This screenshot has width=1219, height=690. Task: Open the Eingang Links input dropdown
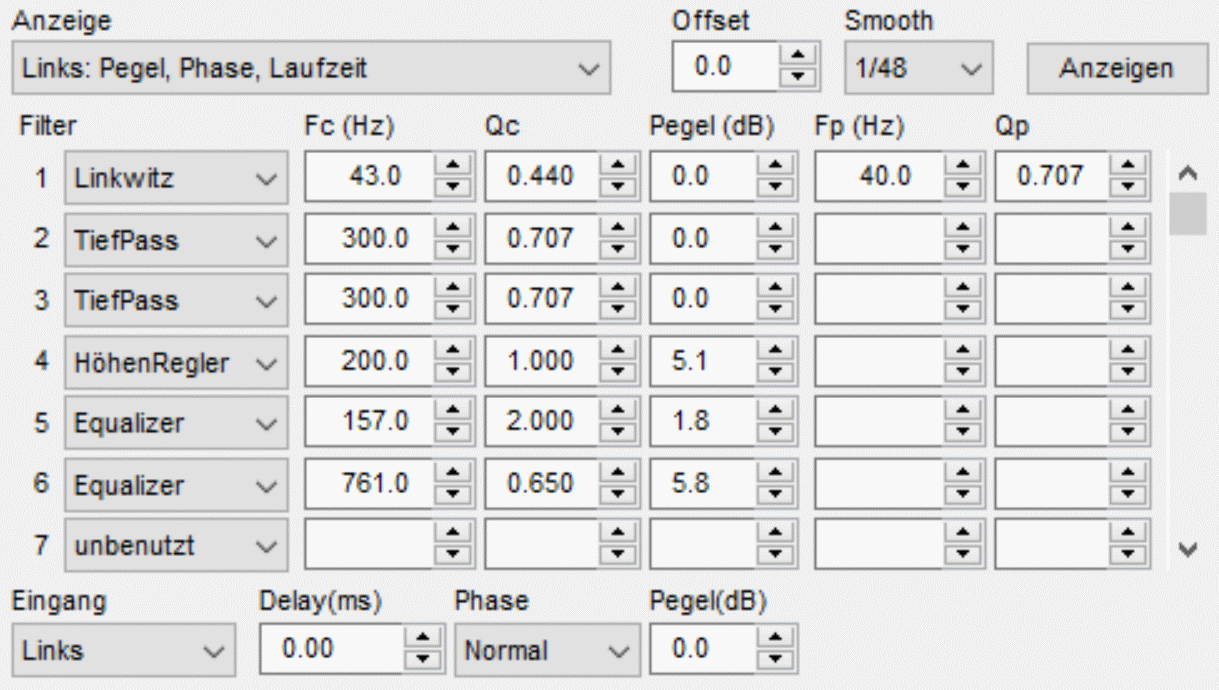[124, 651]
